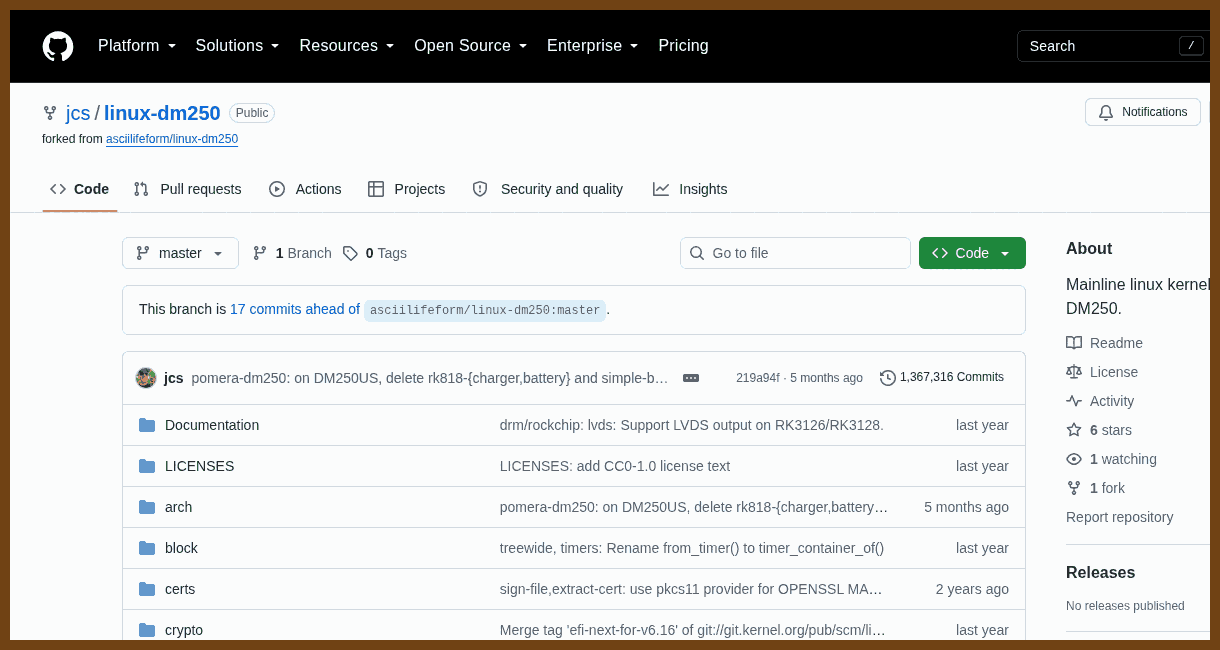This screenshot has height=650, width=1220.
Task: Open the License sidebar link
Action: coord(1102,372)
